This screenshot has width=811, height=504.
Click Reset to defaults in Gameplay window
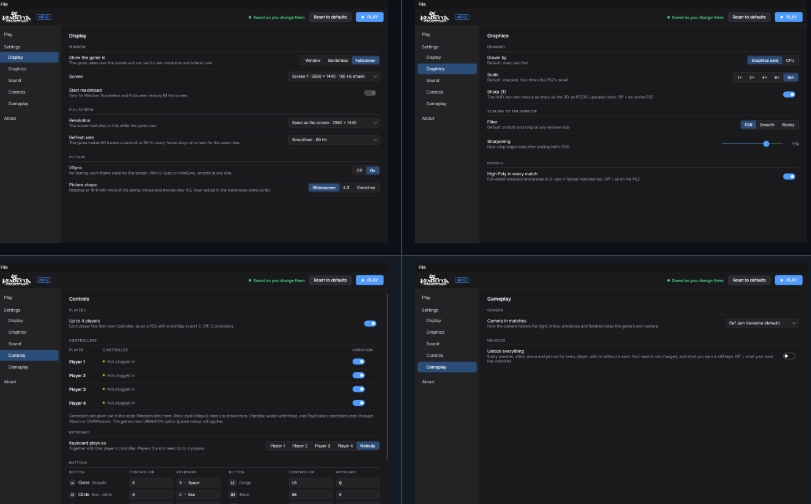749,280
